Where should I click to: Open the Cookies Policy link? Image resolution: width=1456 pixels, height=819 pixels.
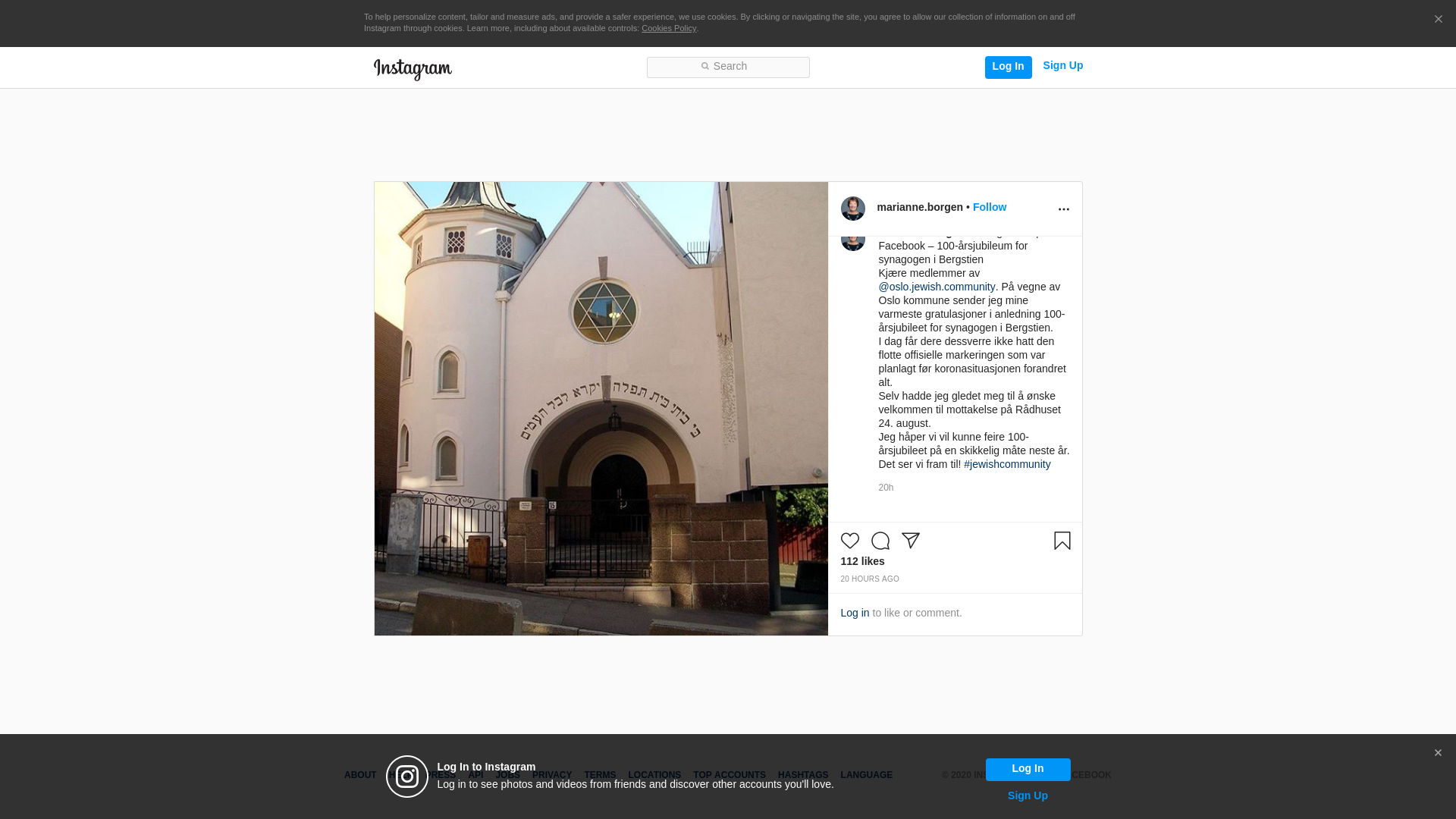coord(668,29)
